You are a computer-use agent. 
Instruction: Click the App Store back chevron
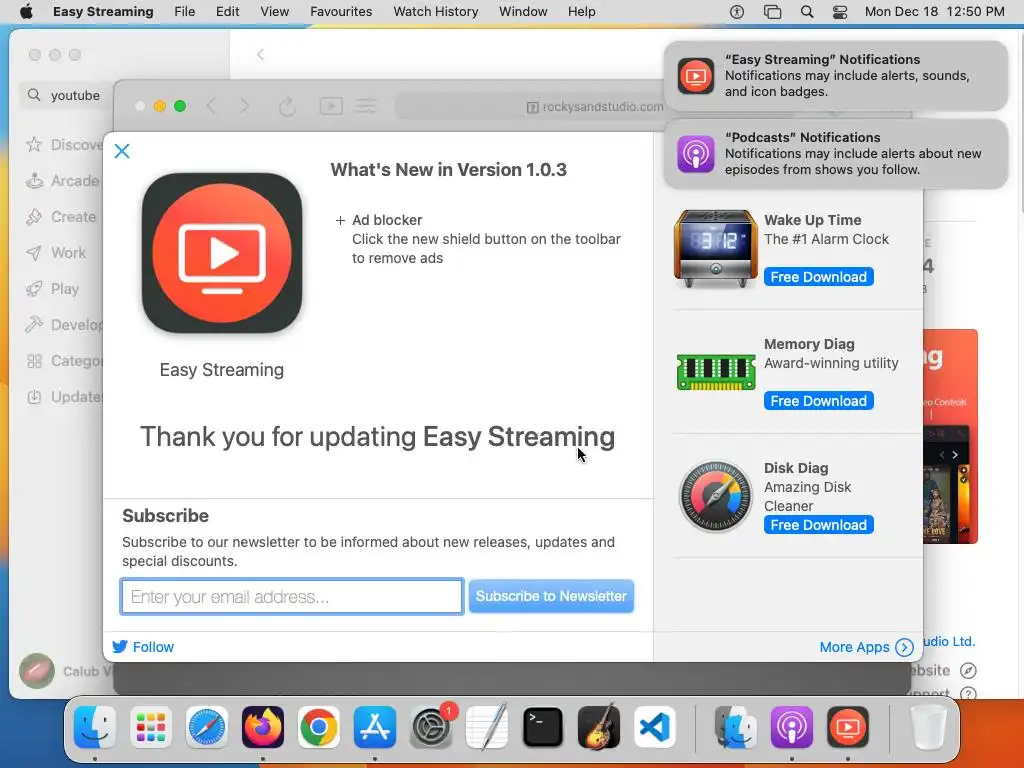(261, 54)
